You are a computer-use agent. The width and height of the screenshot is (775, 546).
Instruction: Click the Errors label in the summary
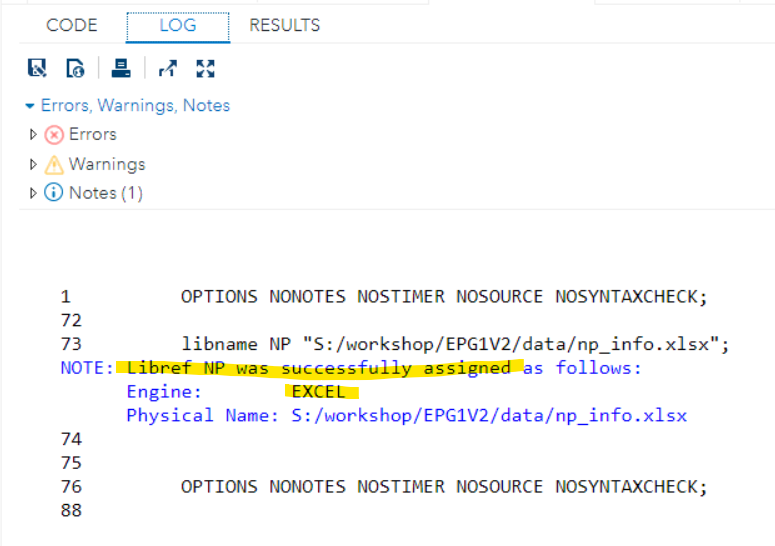(x=92, y=135)
